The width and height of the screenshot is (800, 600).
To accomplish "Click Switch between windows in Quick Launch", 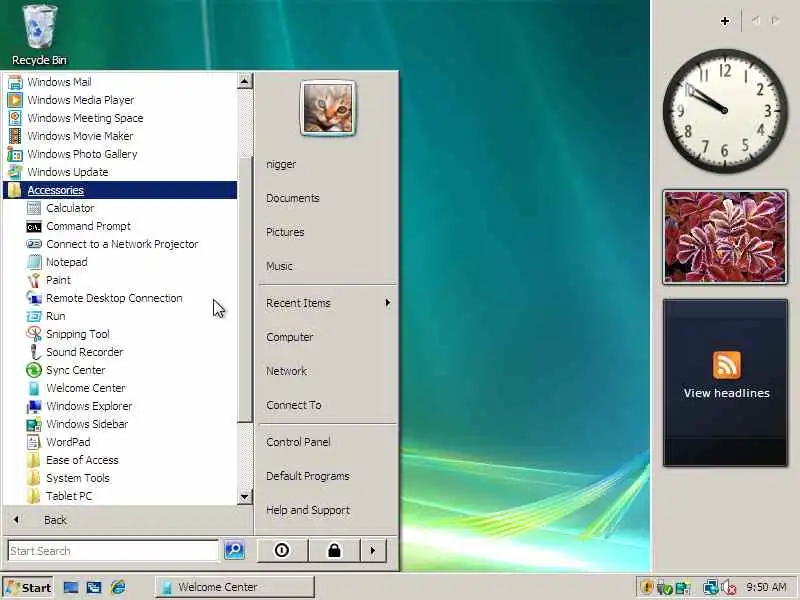I will point(94,587).
